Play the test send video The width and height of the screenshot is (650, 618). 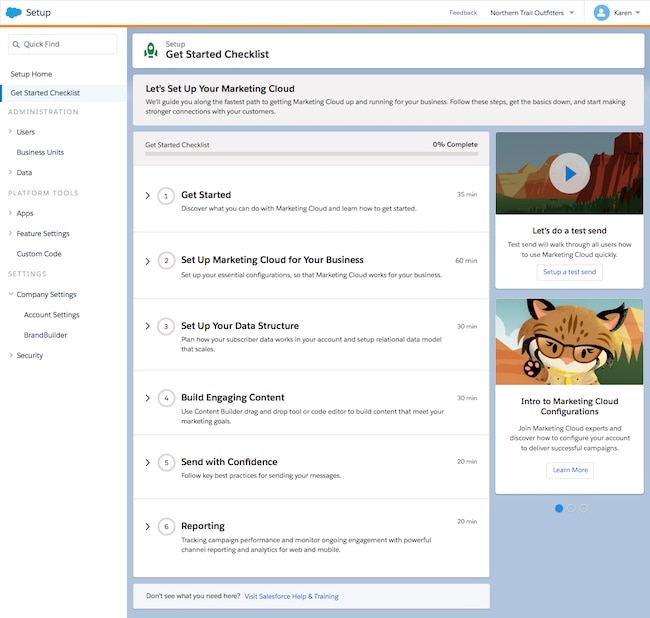[569, 173]
